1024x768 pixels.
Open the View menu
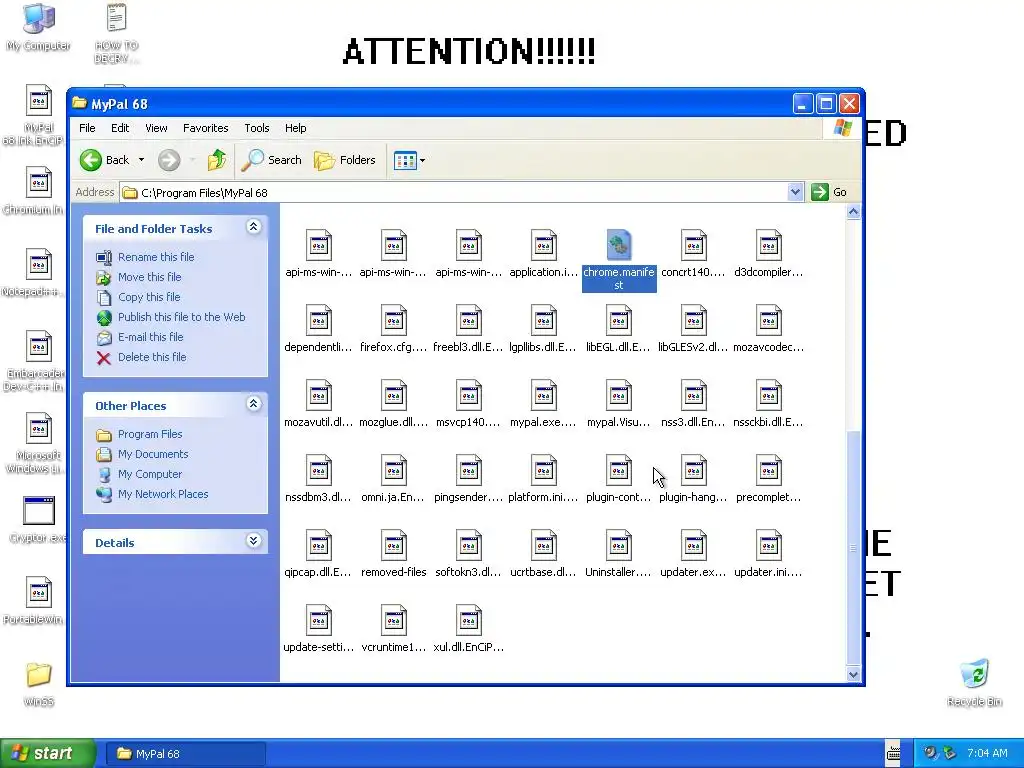point(156,128)
